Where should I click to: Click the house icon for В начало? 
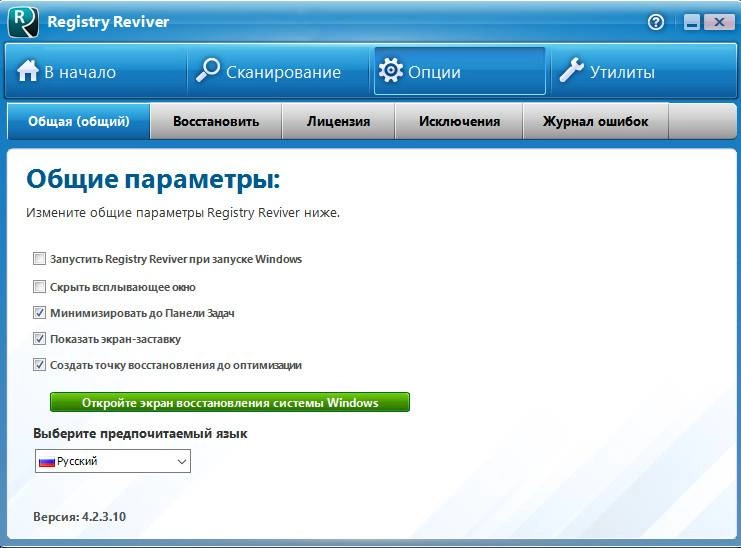pyautogui.click(x=27, y=71)
